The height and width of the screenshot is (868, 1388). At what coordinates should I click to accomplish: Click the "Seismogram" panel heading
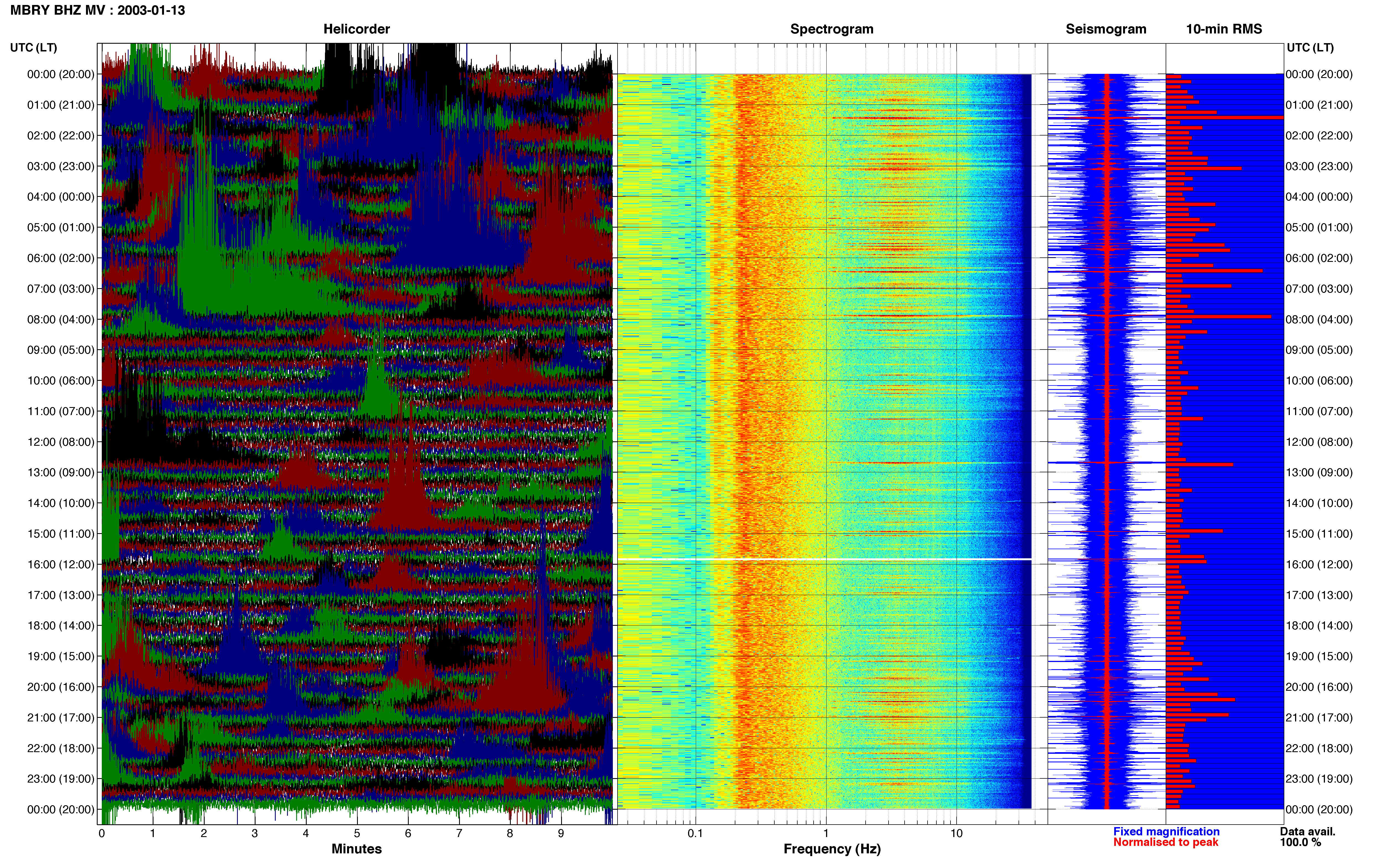[x=1106, y=29]
